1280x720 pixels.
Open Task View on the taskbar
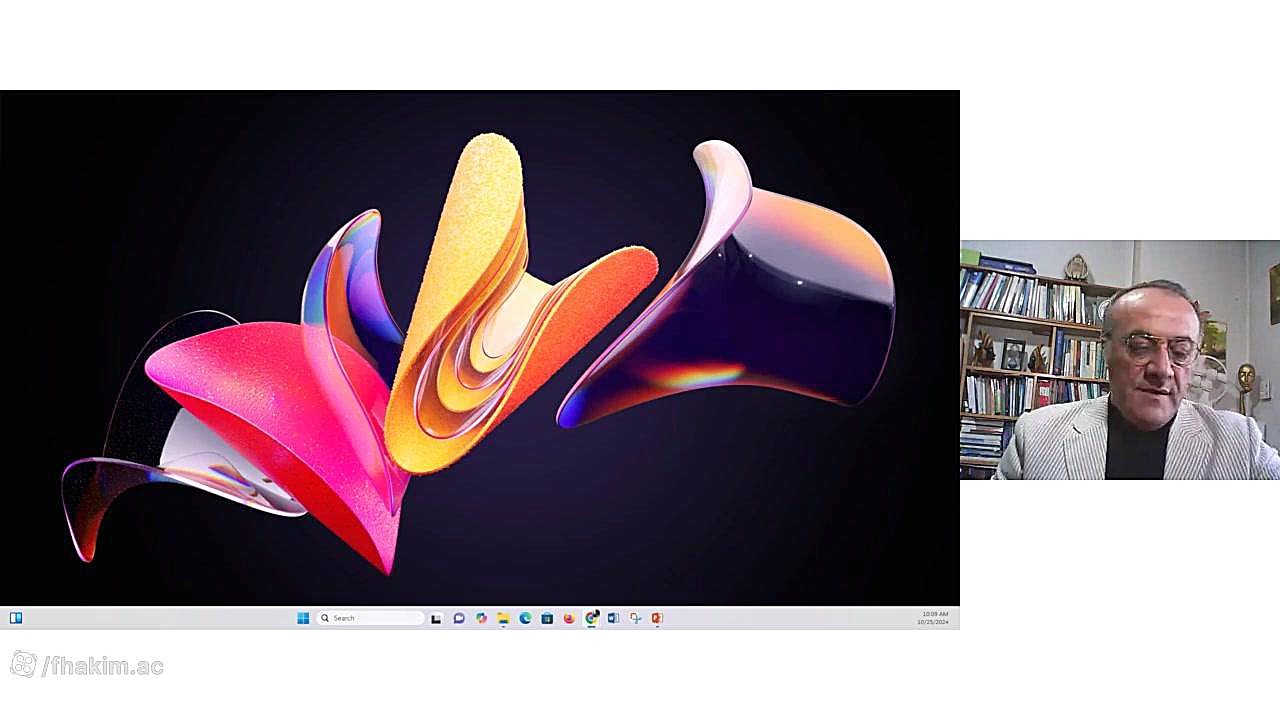pyautogui.click(x=436, y=618)
